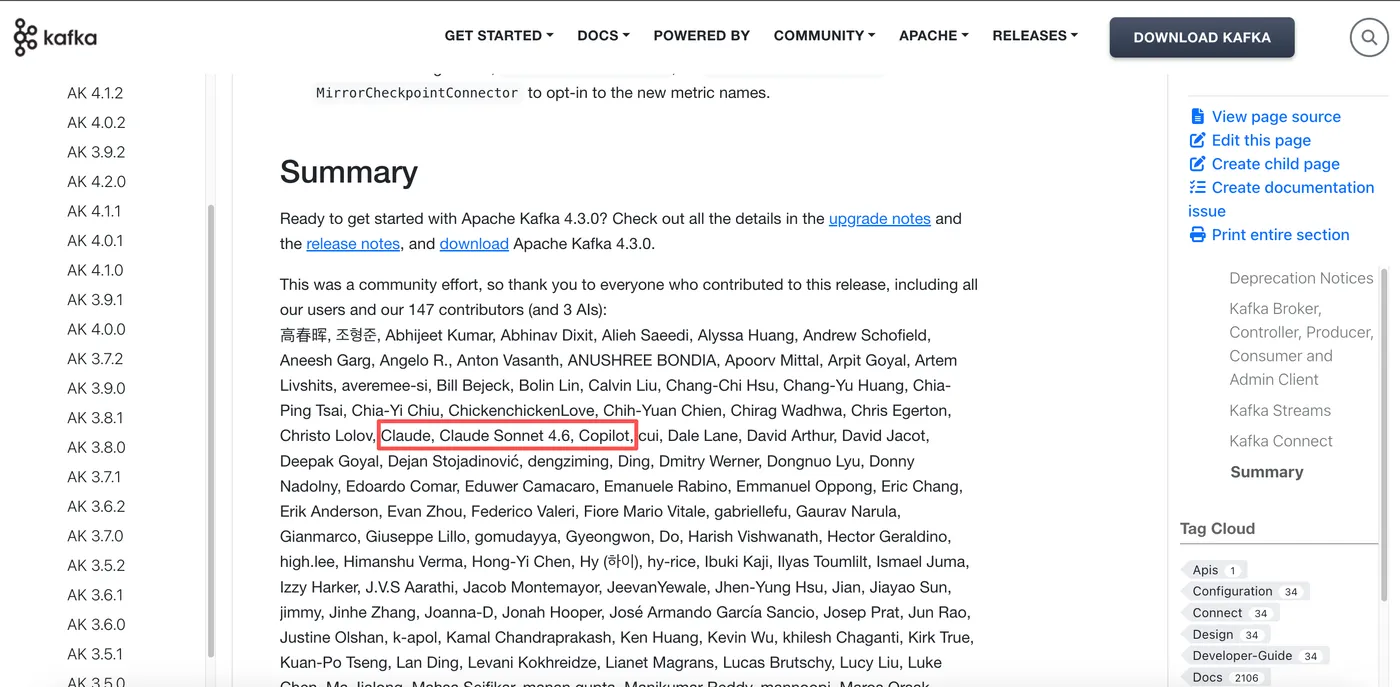Open AK 3.7.2 in sidebar
This screenshot has width=1400, height=687.
click(95, 358)
